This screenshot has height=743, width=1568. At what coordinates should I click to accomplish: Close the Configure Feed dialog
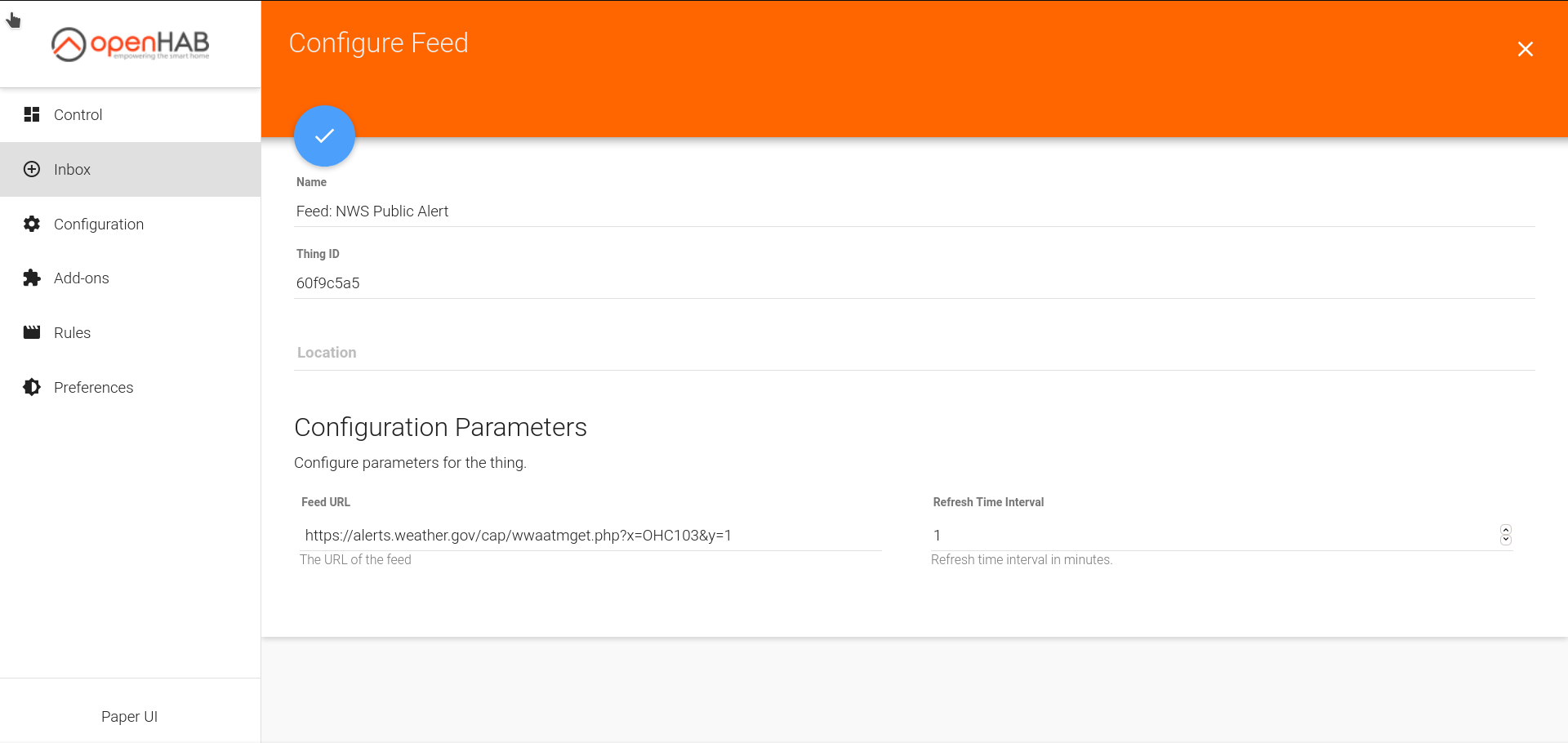coord(1525,49)
